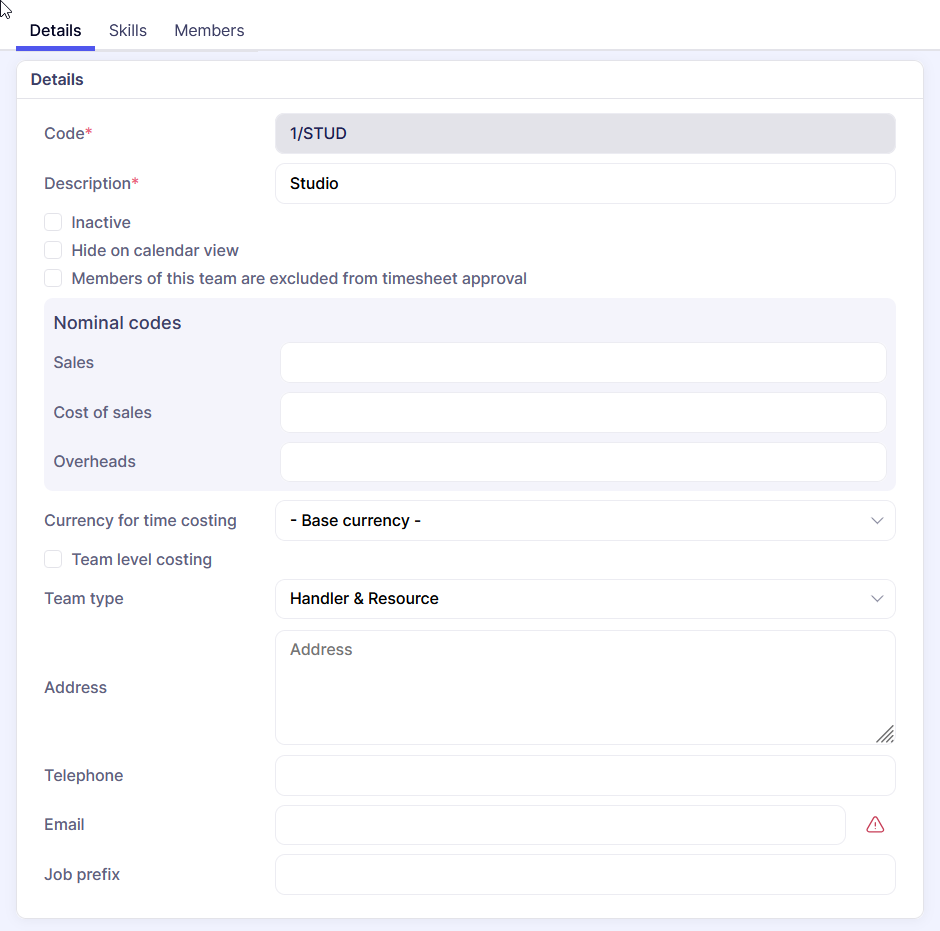Image resolution: width=940 pixels, height=931 pixels.
Task: Focus the Telephone input field
Action: coord(585,776)
